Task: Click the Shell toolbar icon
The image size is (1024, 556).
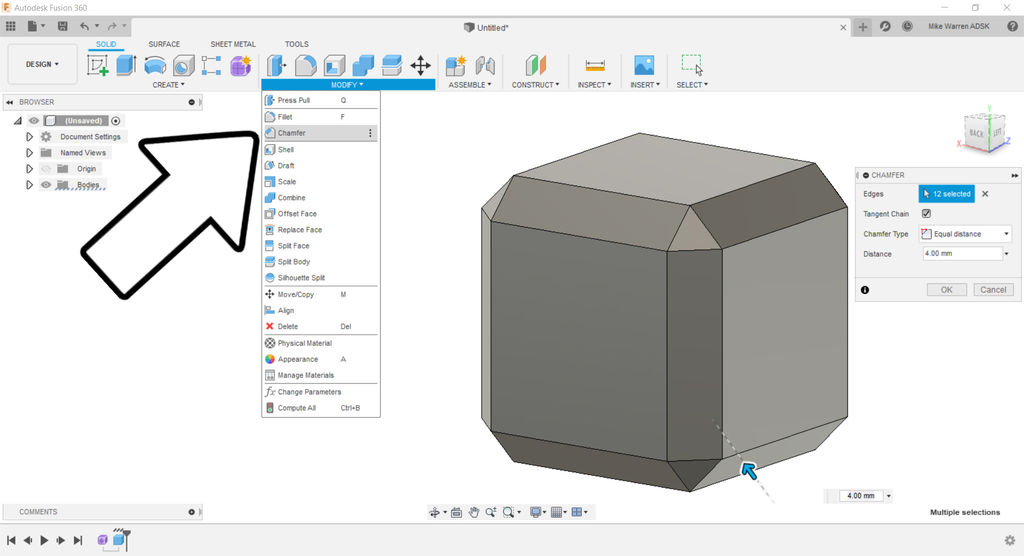Action: coord(334,65)
